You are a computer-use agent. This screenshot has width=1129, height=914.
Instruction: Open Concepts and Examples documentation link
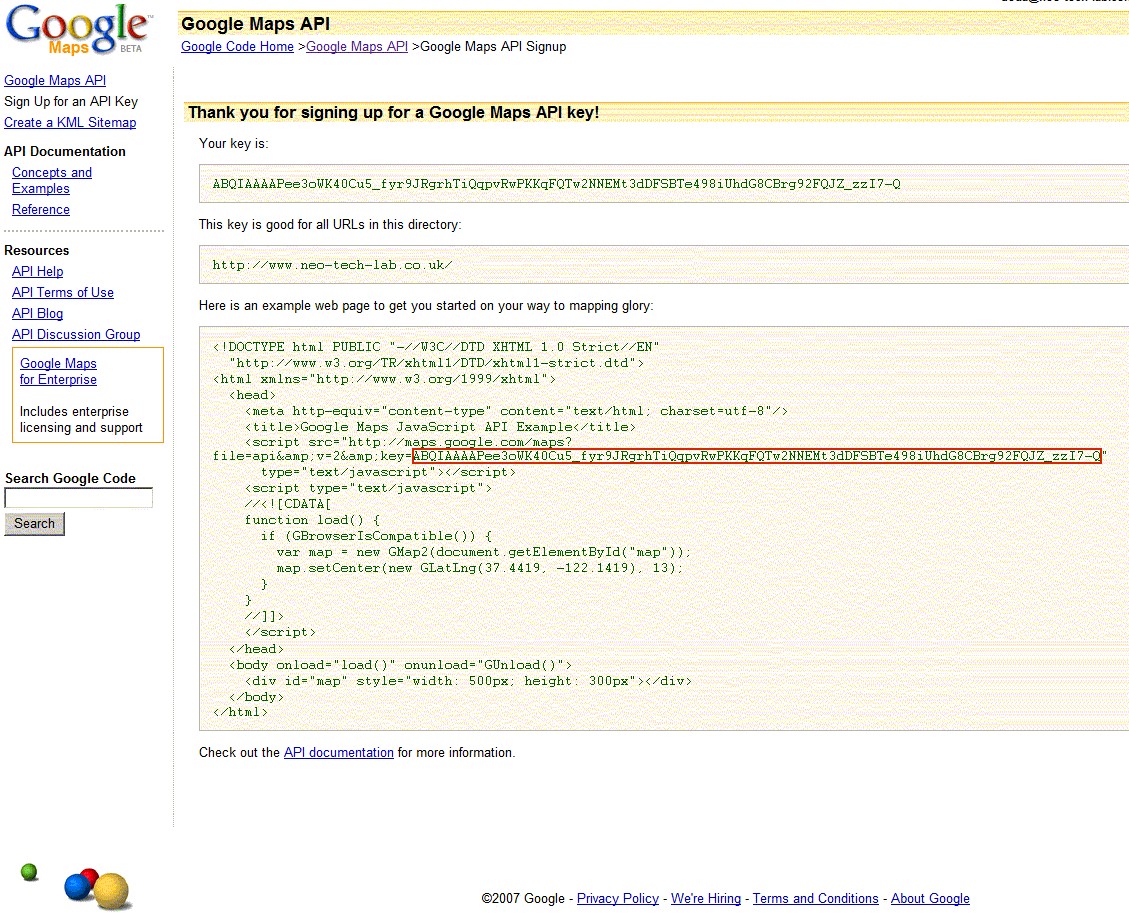pyautogui.click(x=52, y=180)
